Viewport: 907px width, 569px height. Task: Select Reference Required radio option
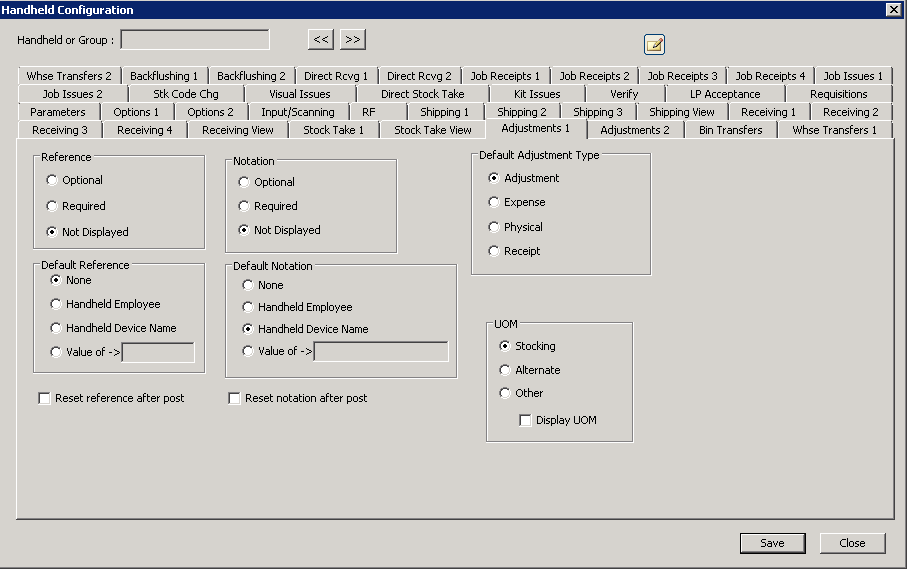tap(52, 206)
